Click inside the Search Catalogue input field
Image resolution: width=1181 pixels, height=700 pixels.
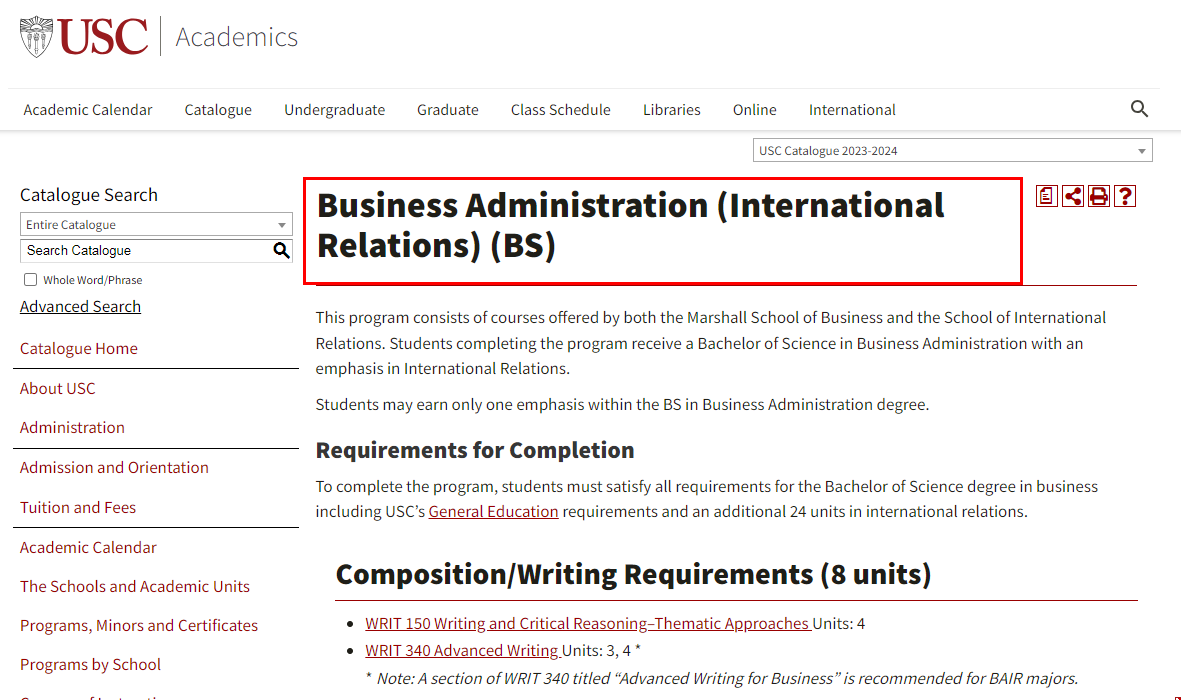tap(140, 250)
